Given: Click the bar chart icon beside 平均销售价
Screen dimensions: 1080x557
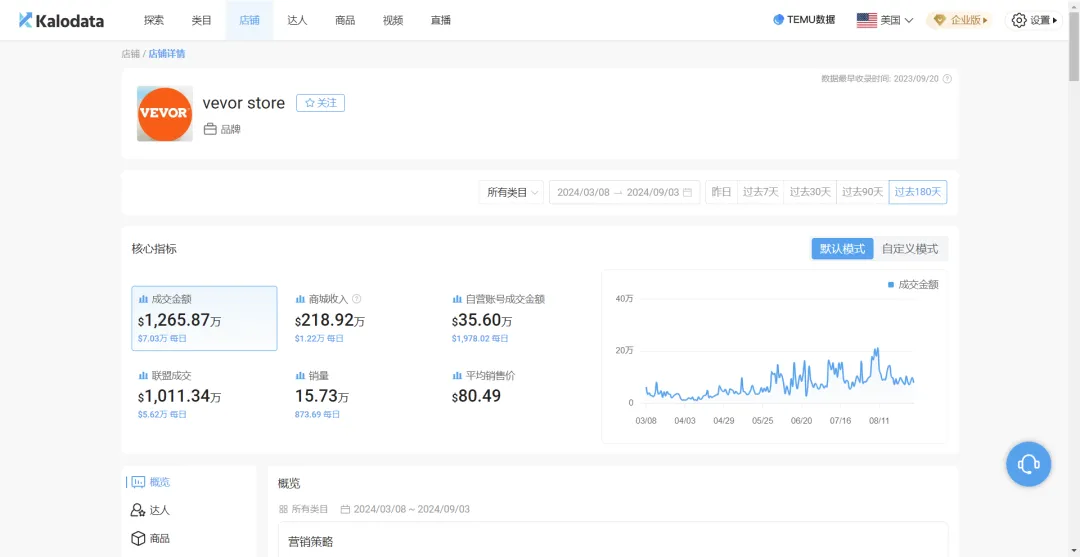Looking at the screenshot, I should point(457,375).
